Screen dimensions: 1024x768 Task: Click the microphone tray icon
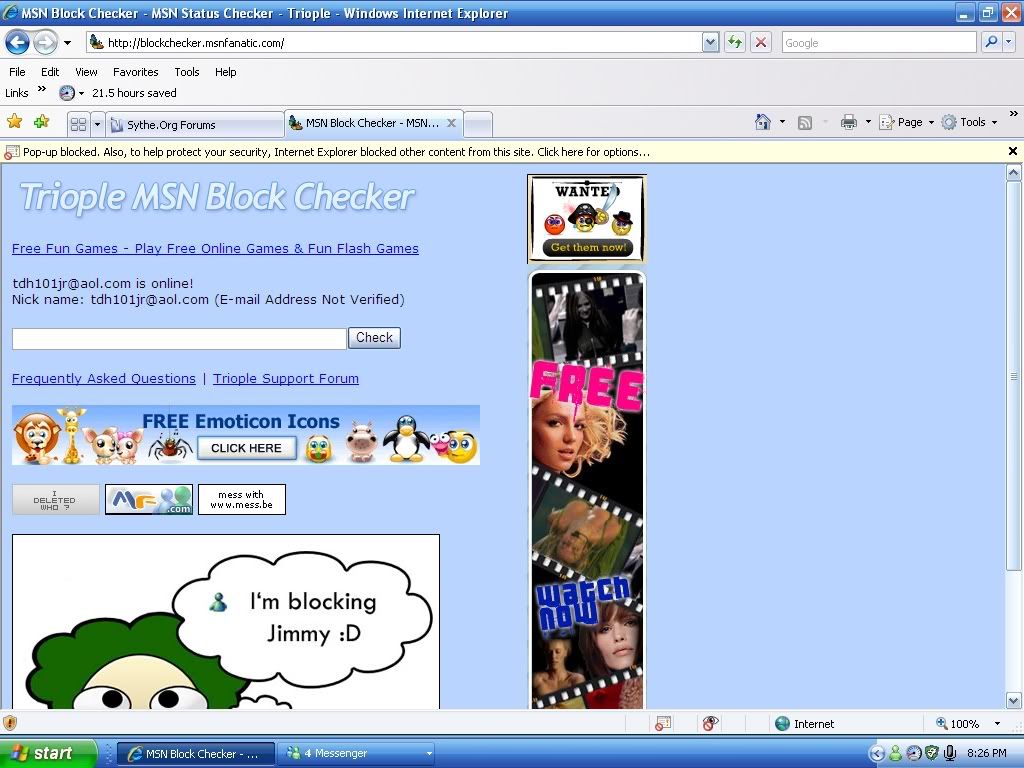[x=950, y=753]
